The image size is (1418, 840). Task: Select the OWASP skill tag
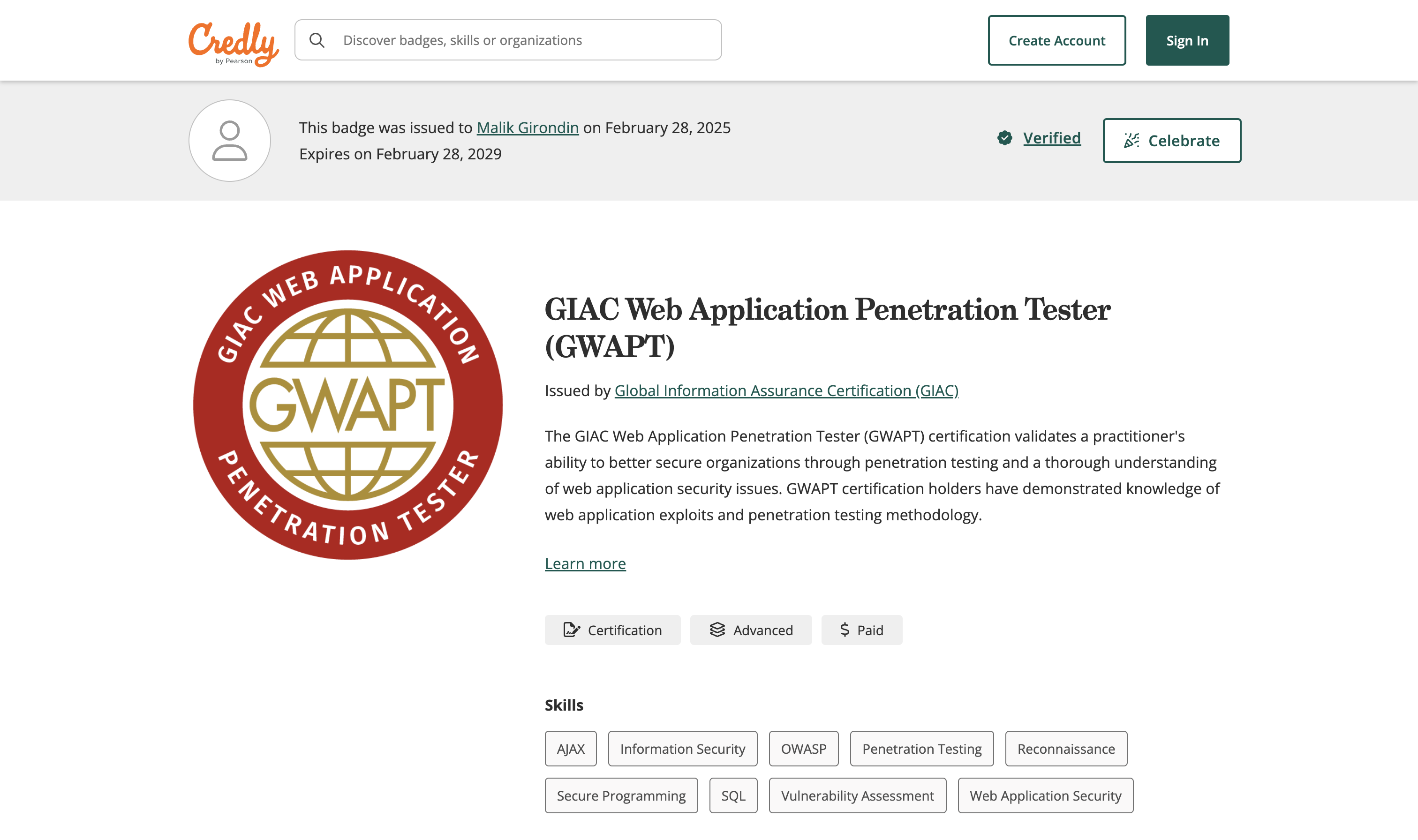[x=803, y=748]
